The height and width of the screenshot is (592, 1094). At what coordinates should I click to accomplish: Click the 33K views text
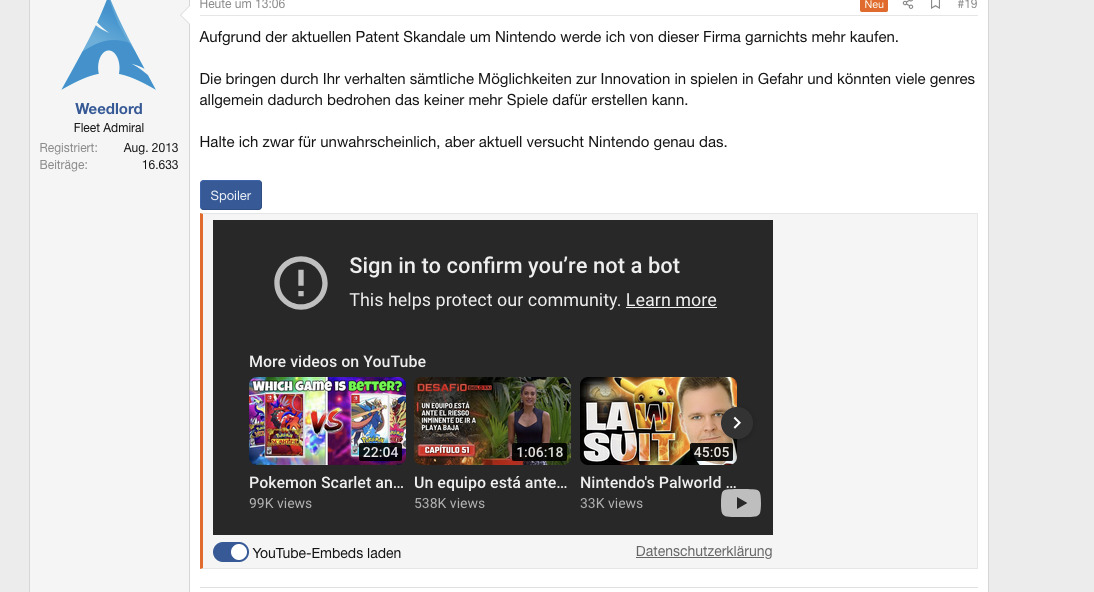[611, 503]
